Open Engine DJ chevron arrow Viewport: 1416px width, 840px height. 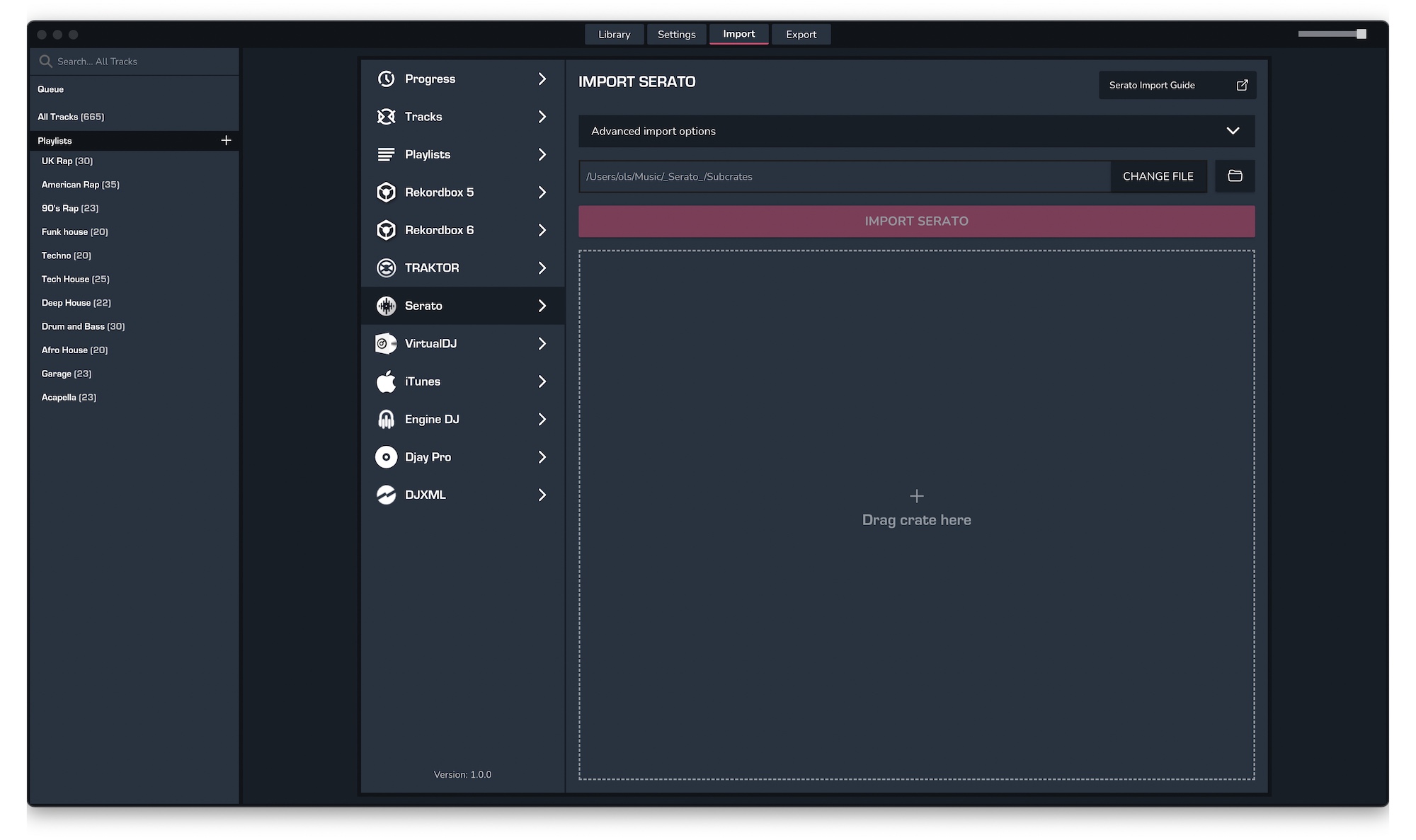(542, 419)
